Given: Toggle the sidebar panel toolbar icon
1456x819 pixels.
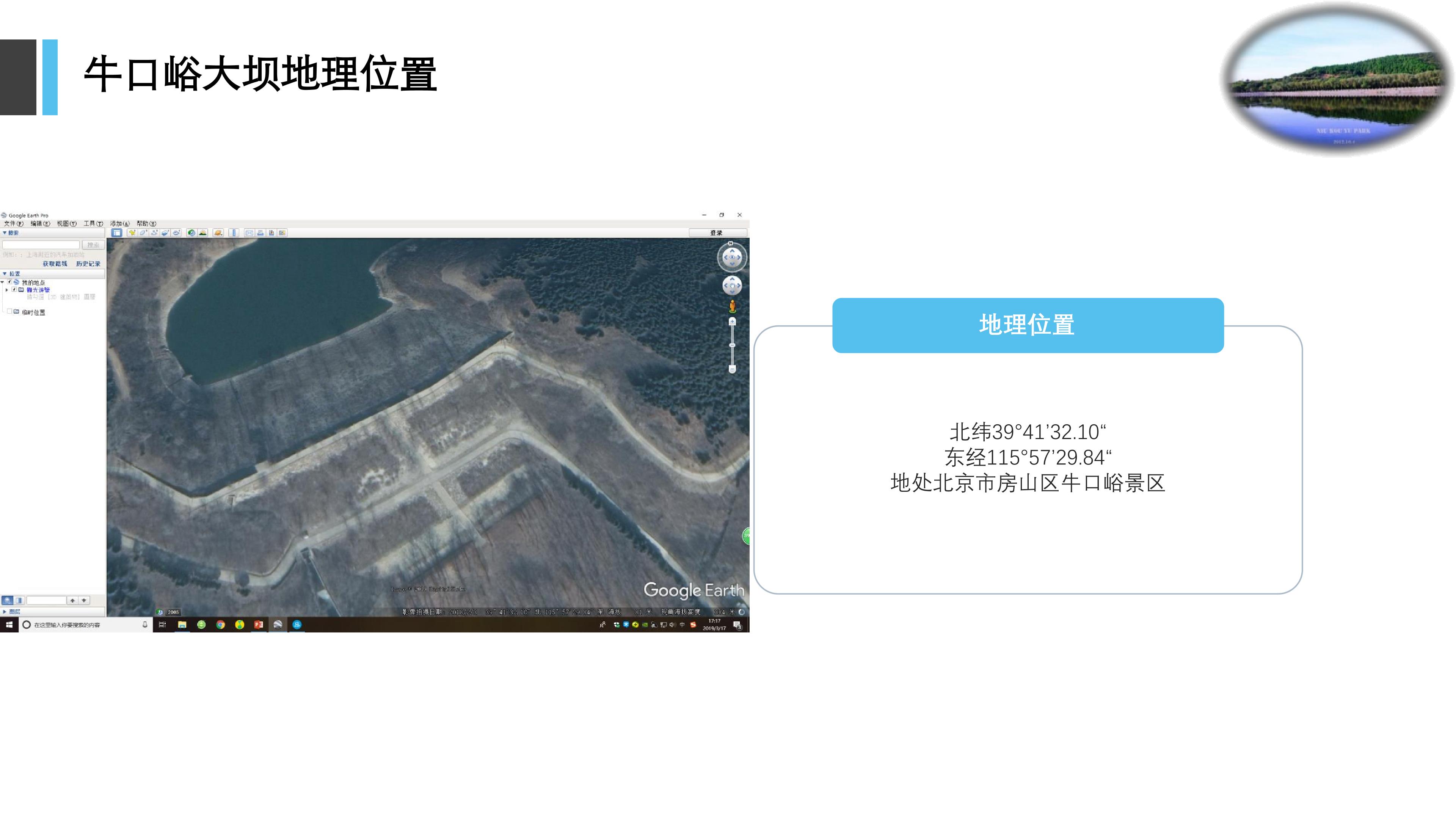Looking at the screenshot, I should click(x=117, y=233).
